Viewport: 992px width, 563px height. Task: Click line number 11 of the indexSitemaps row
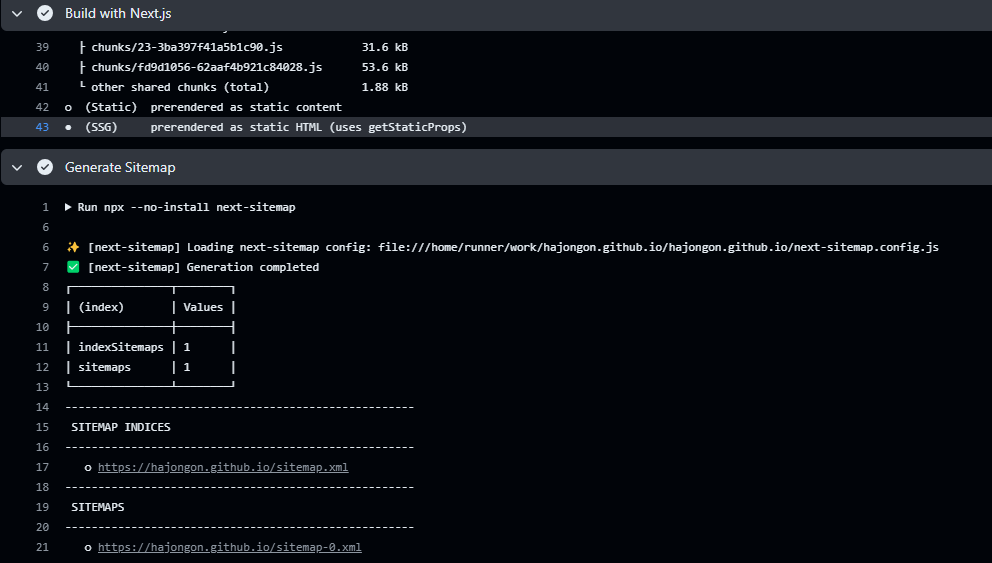[x=42, y=347]
